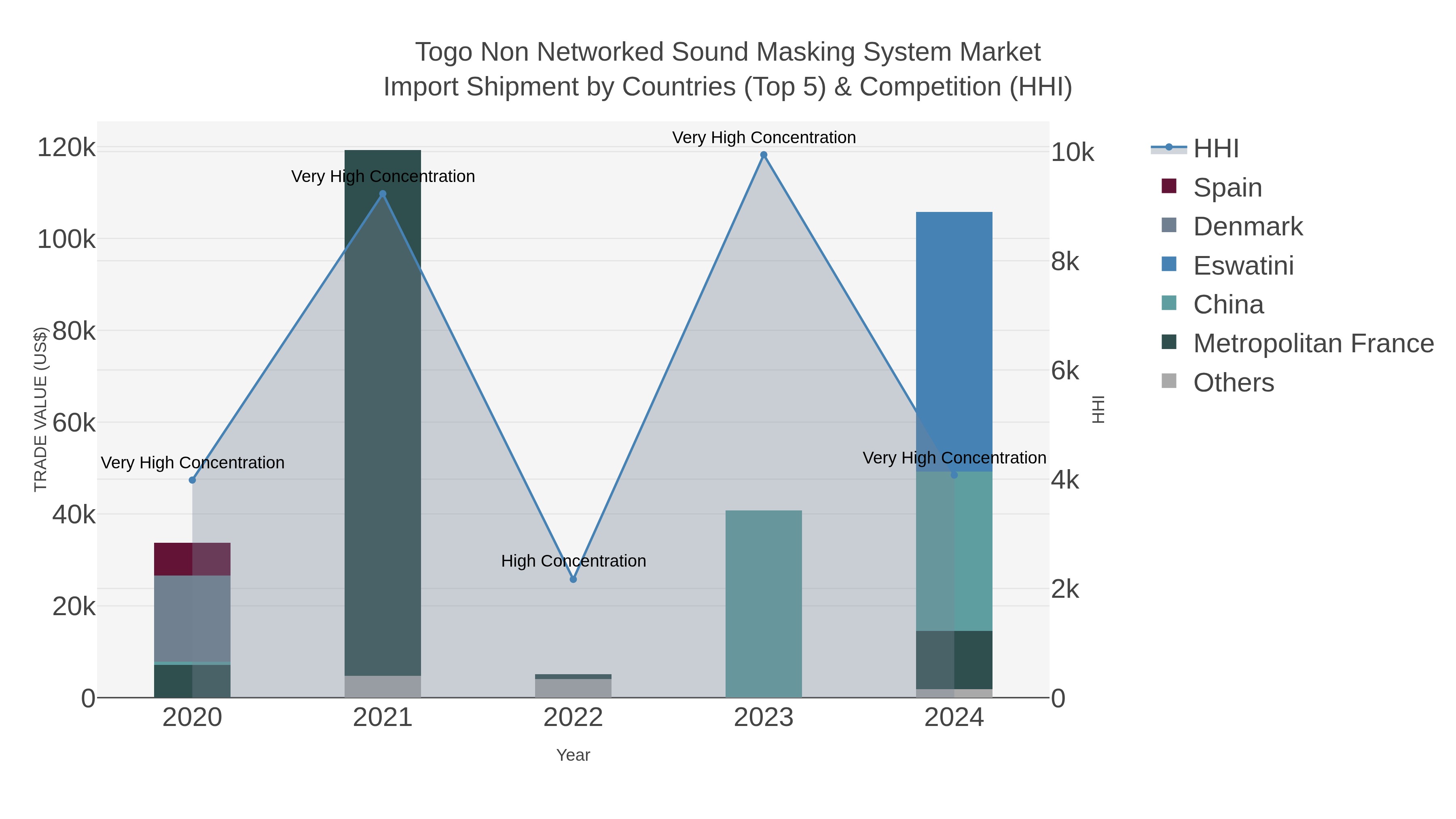Click the Others bar segment in 2021
The height and width of the screenshot is (819, 1456).
click(x=383, y=687)
